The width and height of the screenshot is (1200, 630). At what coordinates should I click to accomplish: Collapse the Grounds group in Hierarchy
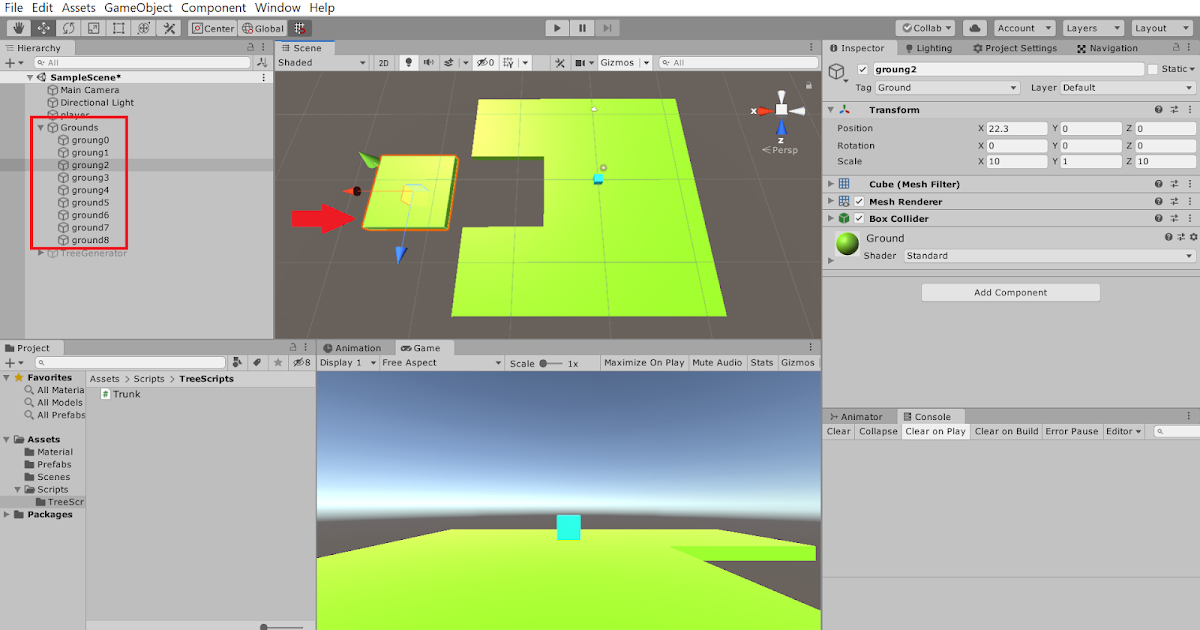pos(40,127)
